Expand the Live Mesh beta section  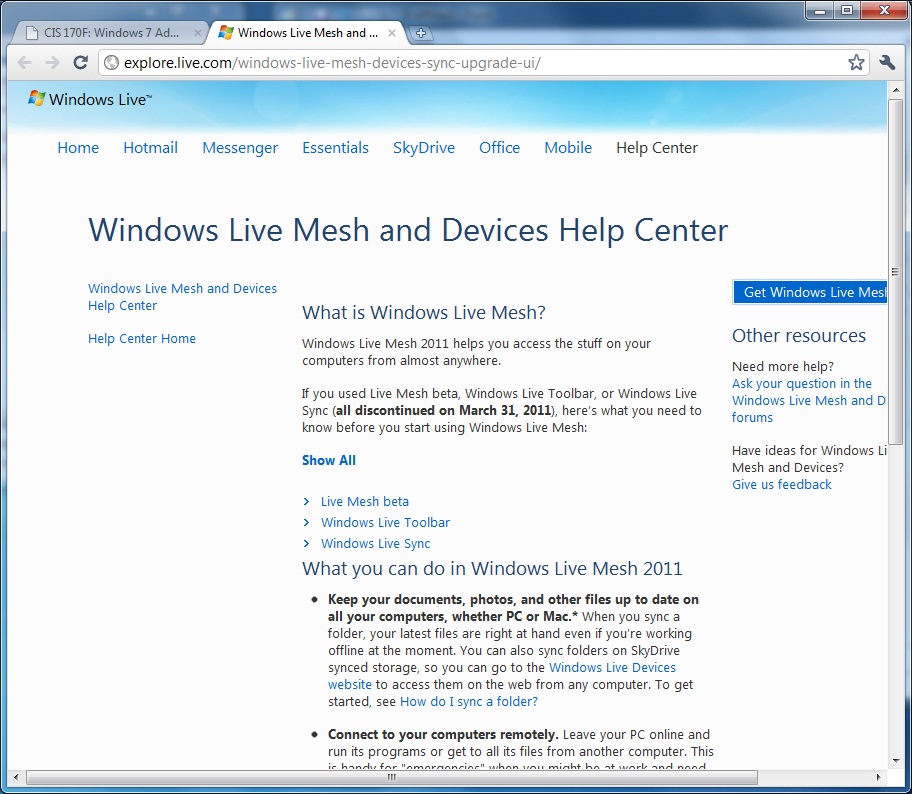pos(365,501)
